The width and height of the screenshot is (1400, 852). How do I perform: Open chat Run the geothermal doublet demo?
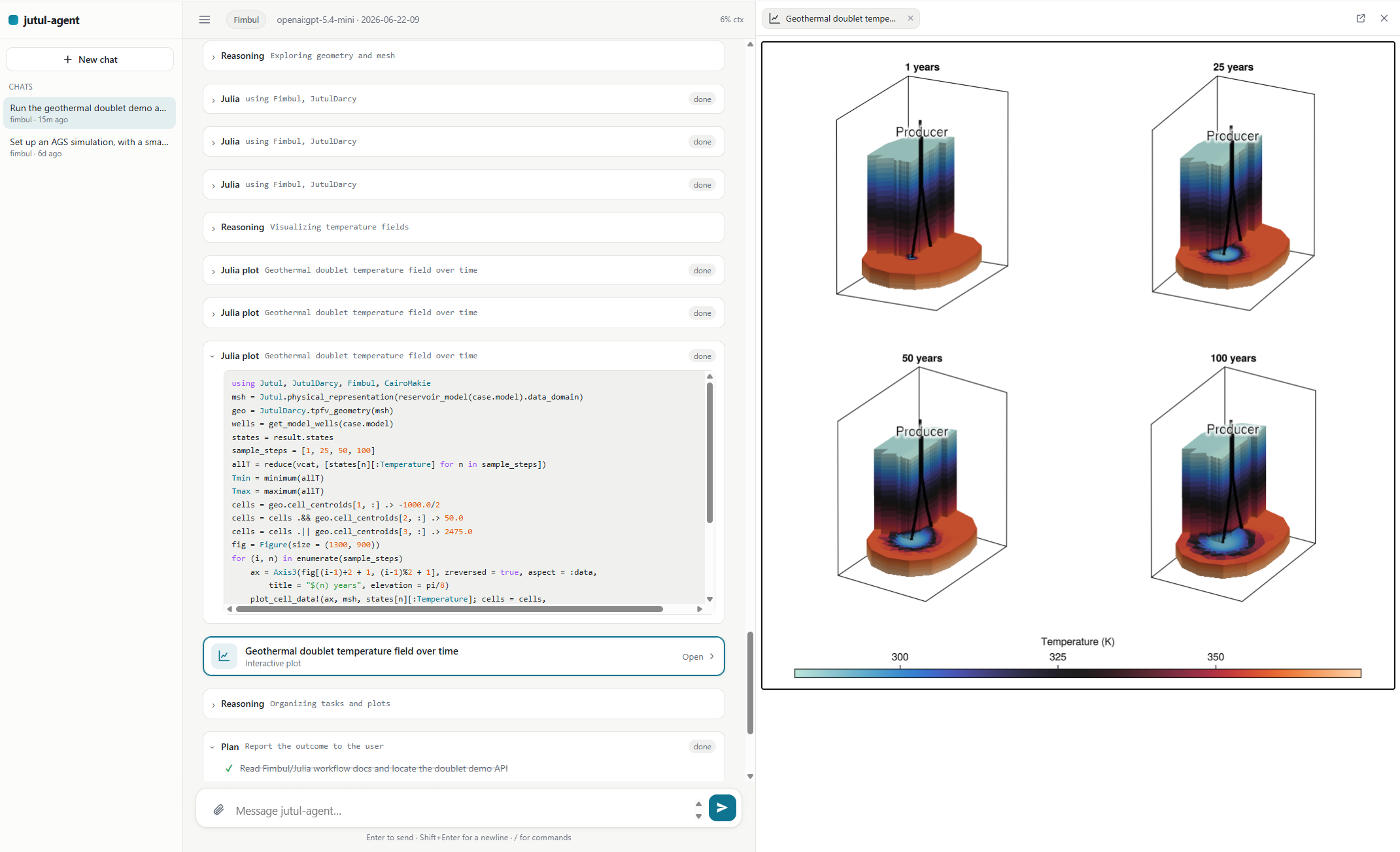pyautogui.click(x=90, y=113)
